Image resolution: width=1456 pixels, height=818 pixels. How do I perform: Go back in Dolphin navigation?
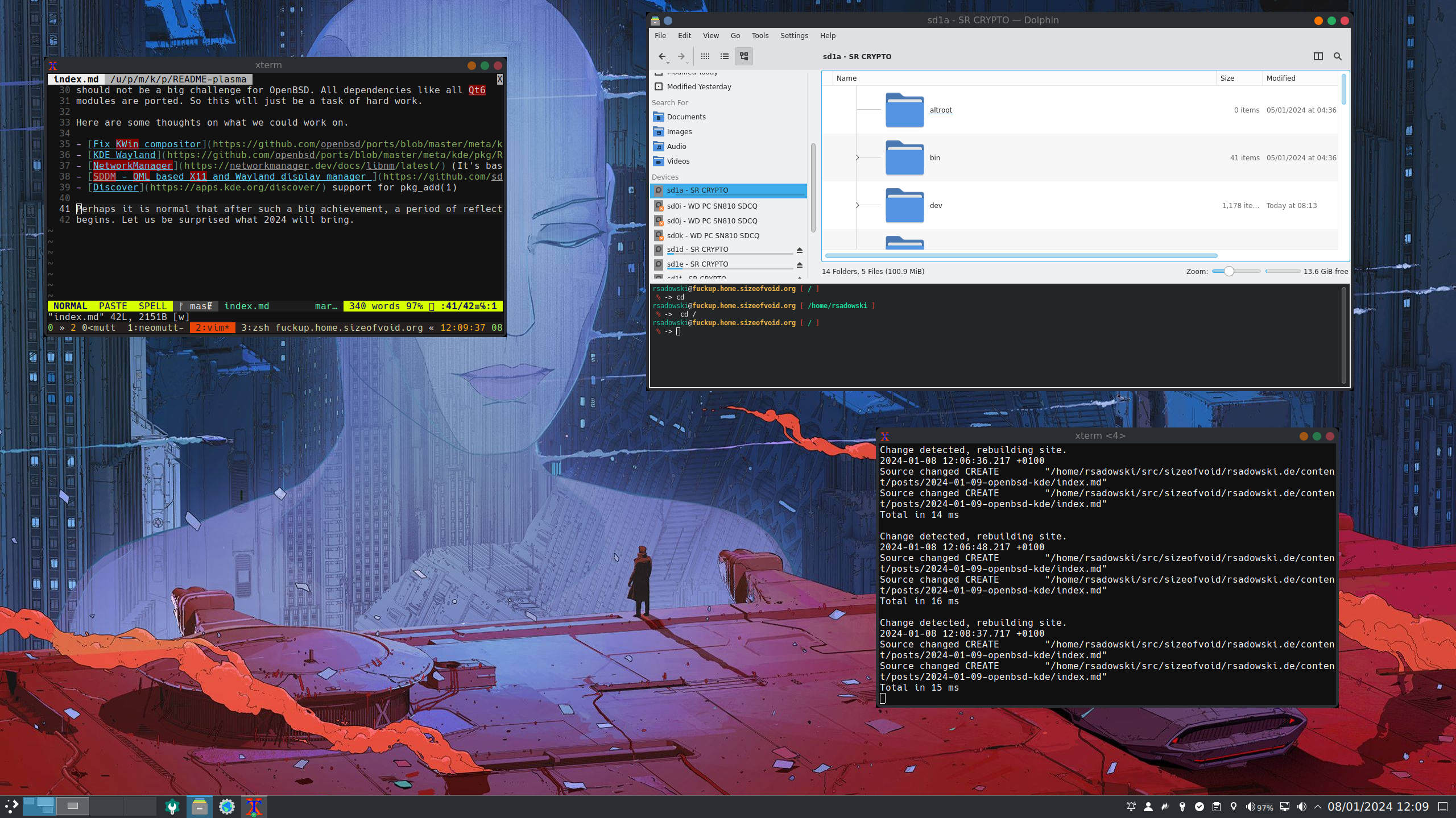661,56
